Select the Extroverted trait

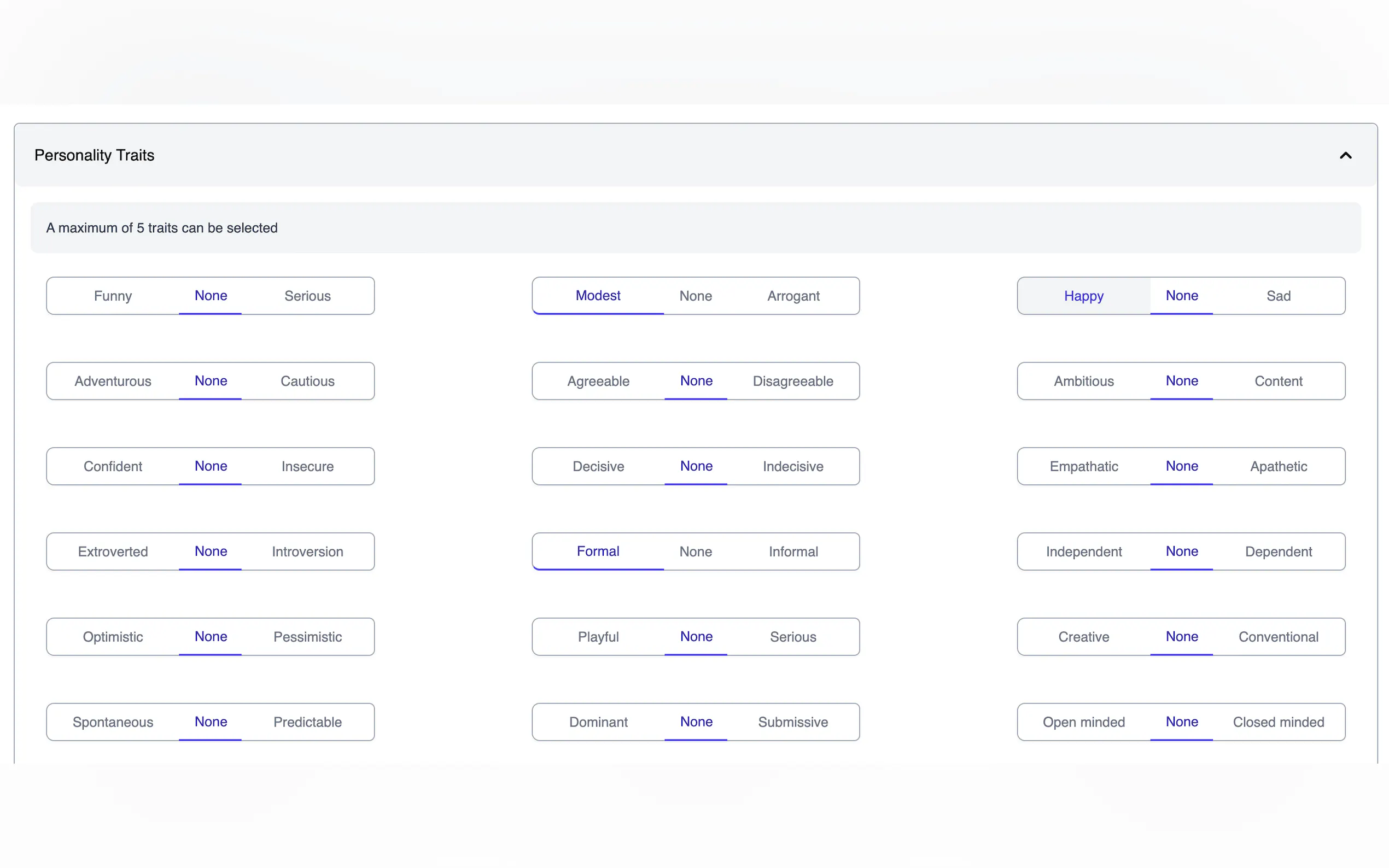click(x=113, y=551)
